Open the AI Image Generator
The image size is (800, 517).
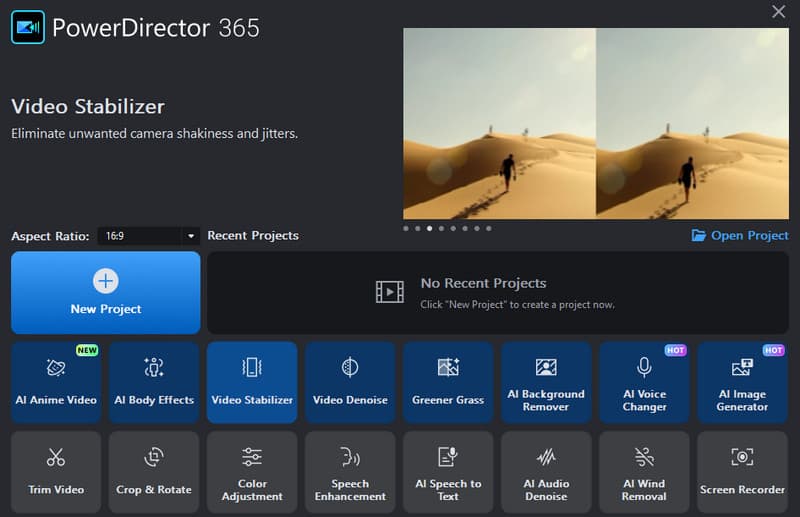coord(742,382)
